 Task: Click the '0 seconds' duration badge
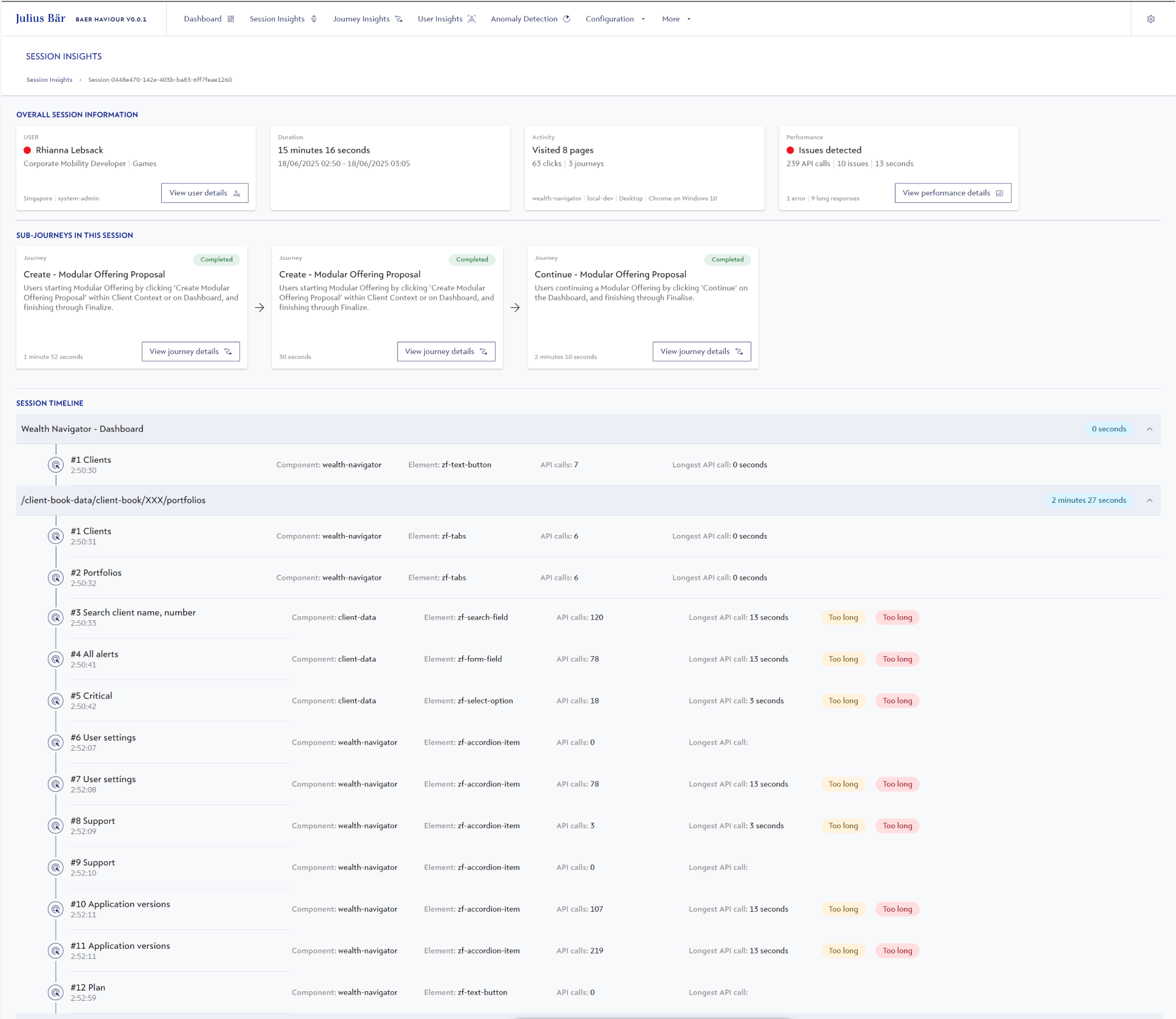point(1109,429)
